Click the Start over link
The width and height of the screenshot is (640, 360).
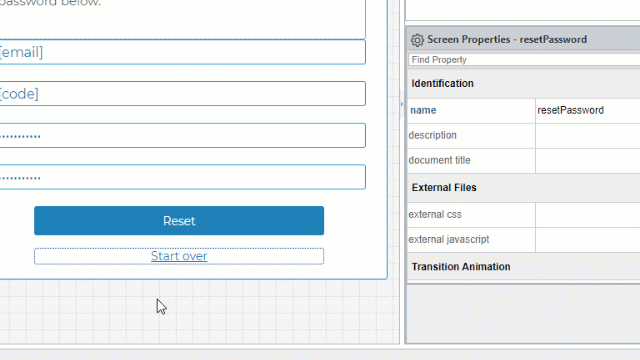pos(179,256)
